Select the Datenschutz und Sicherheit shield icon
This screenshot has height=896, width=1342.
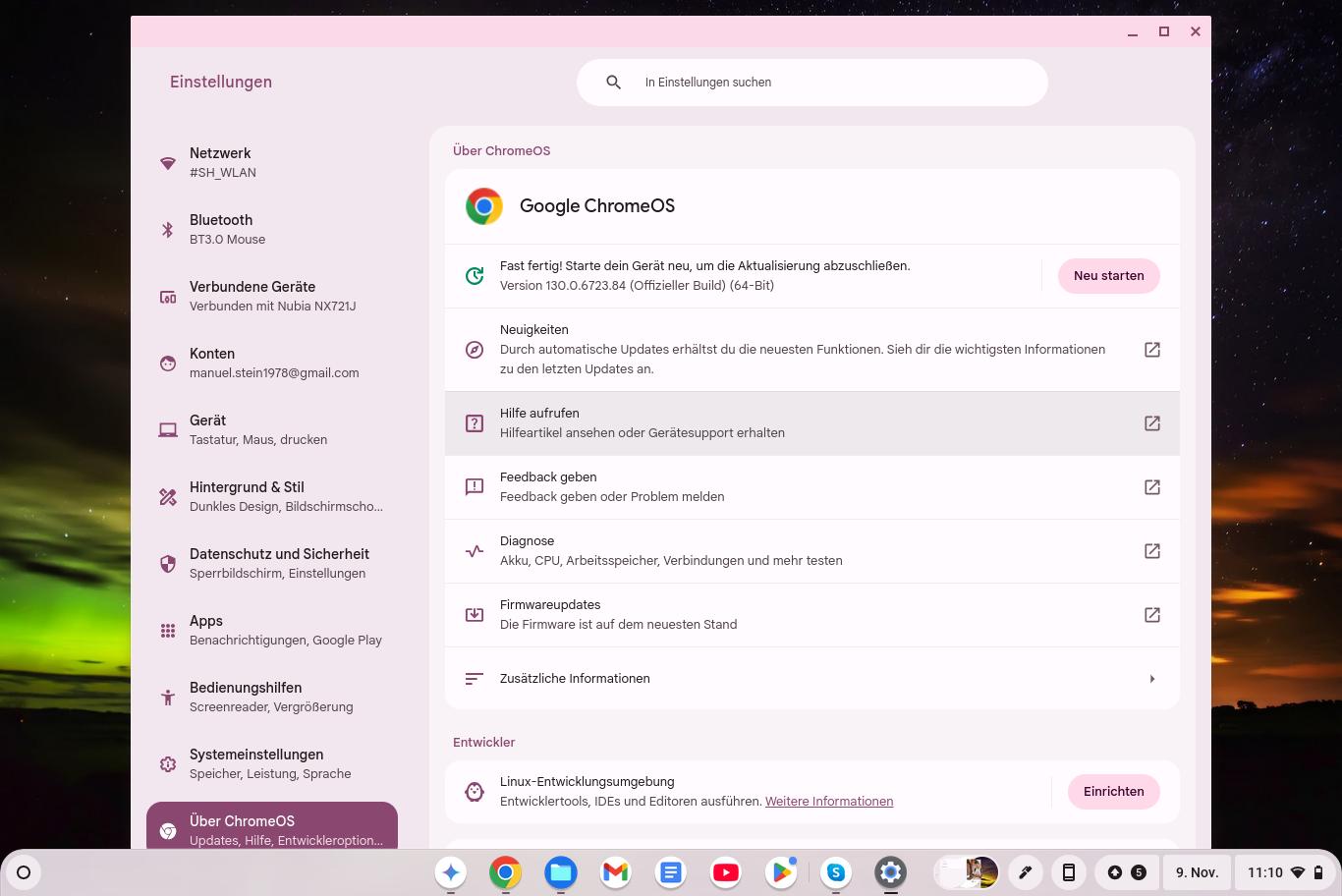point(168,564)
